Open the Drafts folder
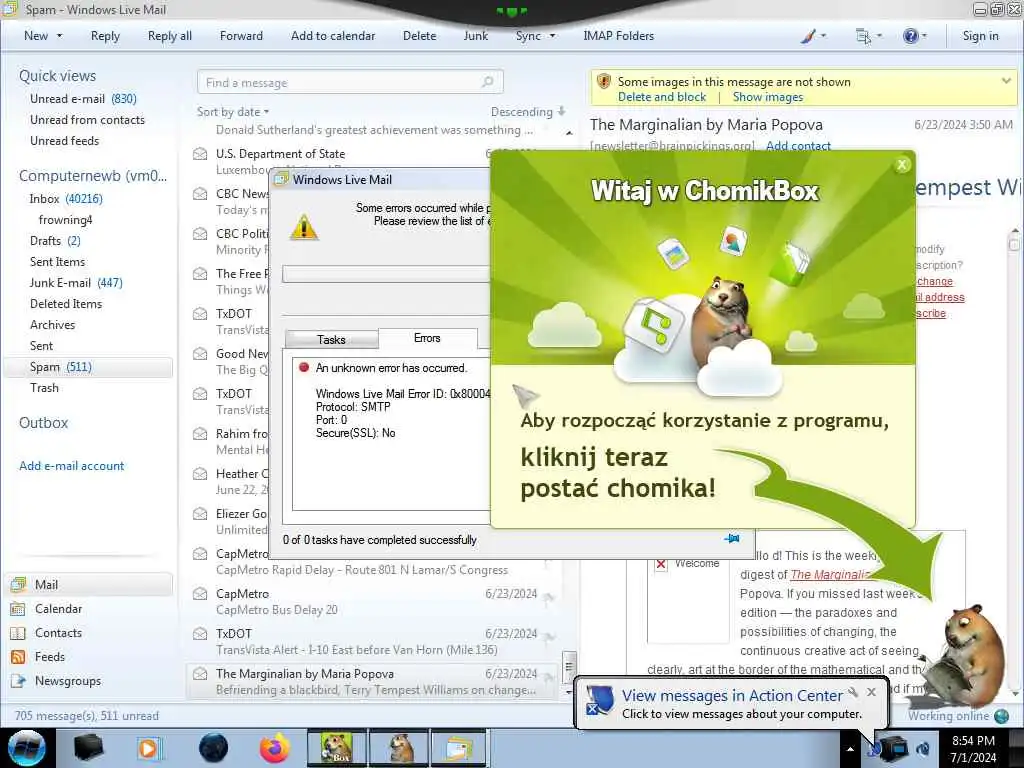The image size is (1024, 768). tap(55, 240)
